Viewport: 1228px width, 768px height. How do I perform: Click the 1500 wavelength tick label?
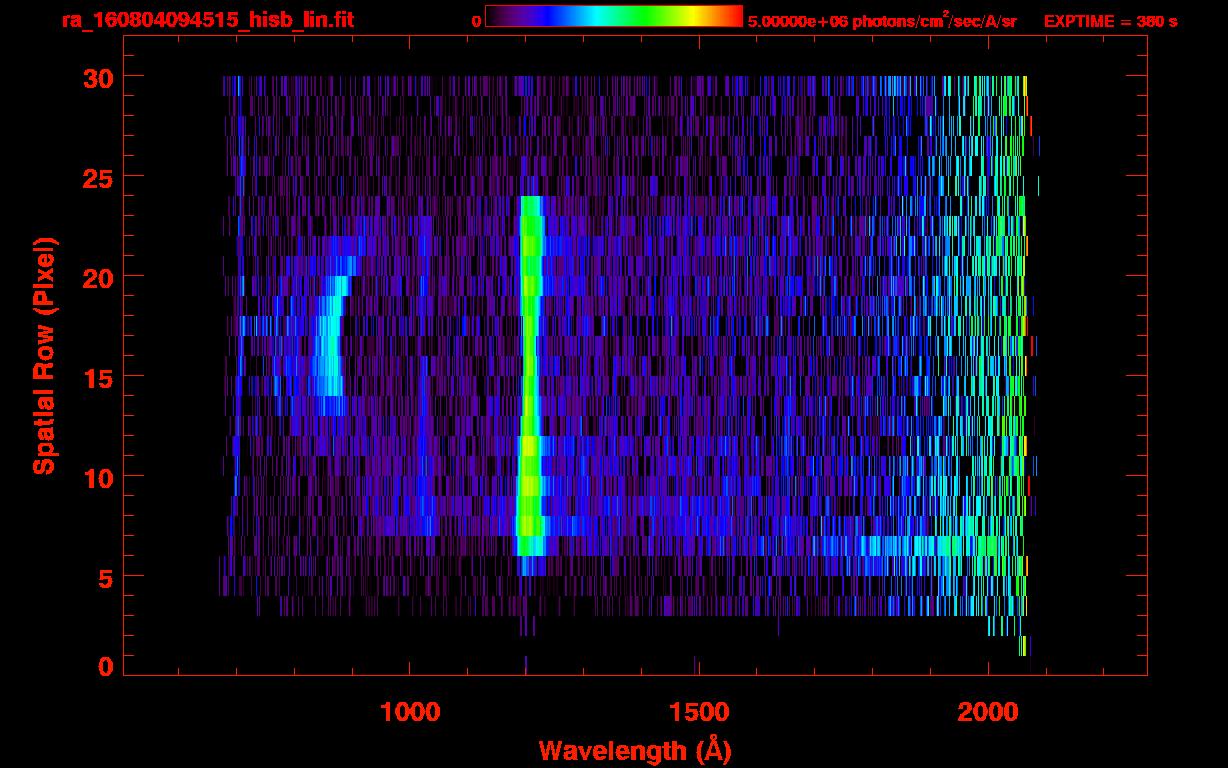click(699, 712)
